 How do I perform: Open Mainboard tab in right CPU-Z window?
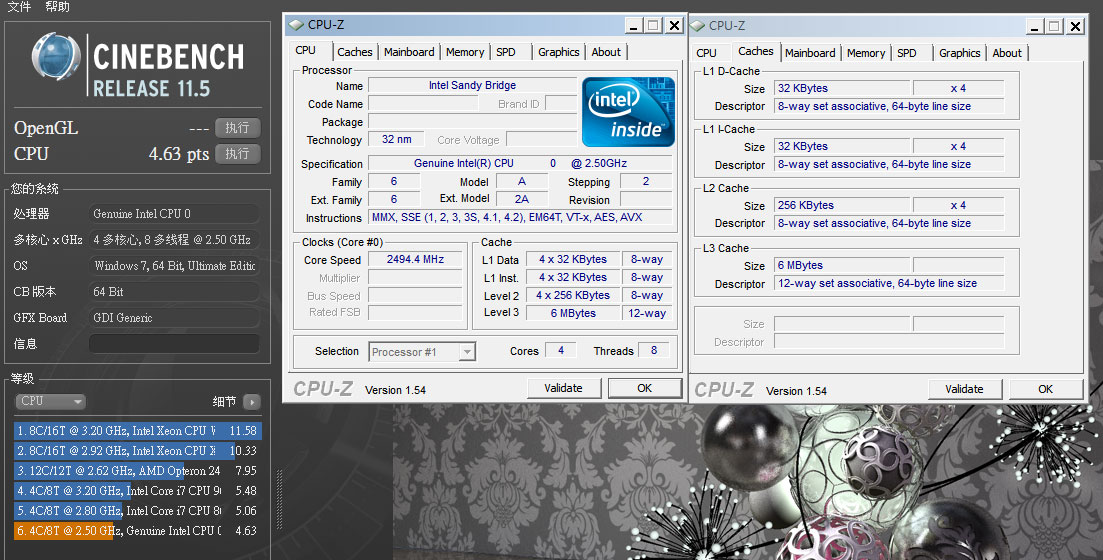[x=810, y=53]
